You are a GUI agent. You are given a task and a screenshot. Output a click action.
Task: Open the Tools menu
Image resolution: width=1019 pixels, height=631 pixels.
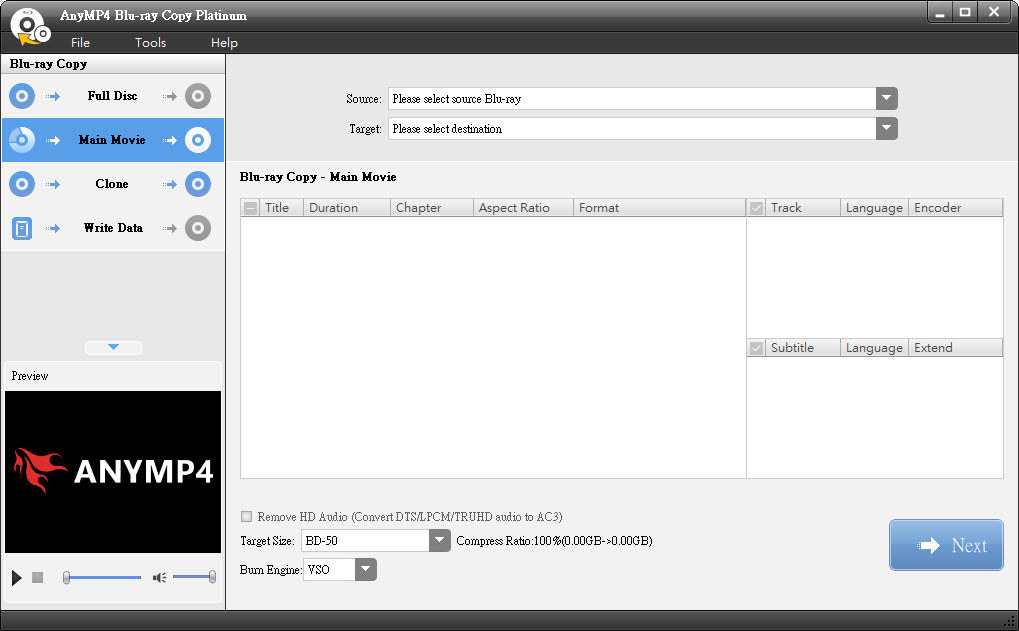point(150,43)
